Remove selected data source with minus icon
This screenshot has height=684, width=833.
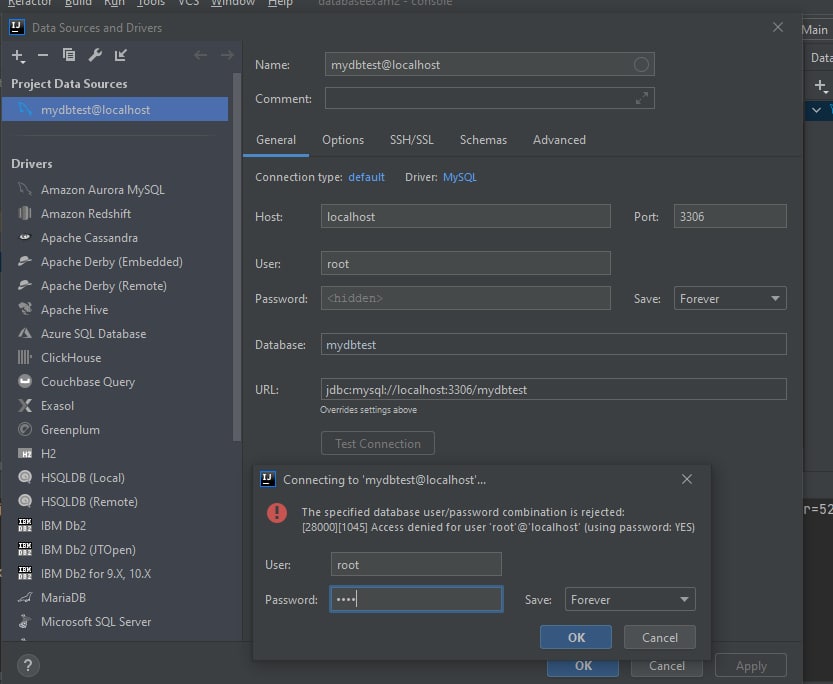(x=43, y=55)
